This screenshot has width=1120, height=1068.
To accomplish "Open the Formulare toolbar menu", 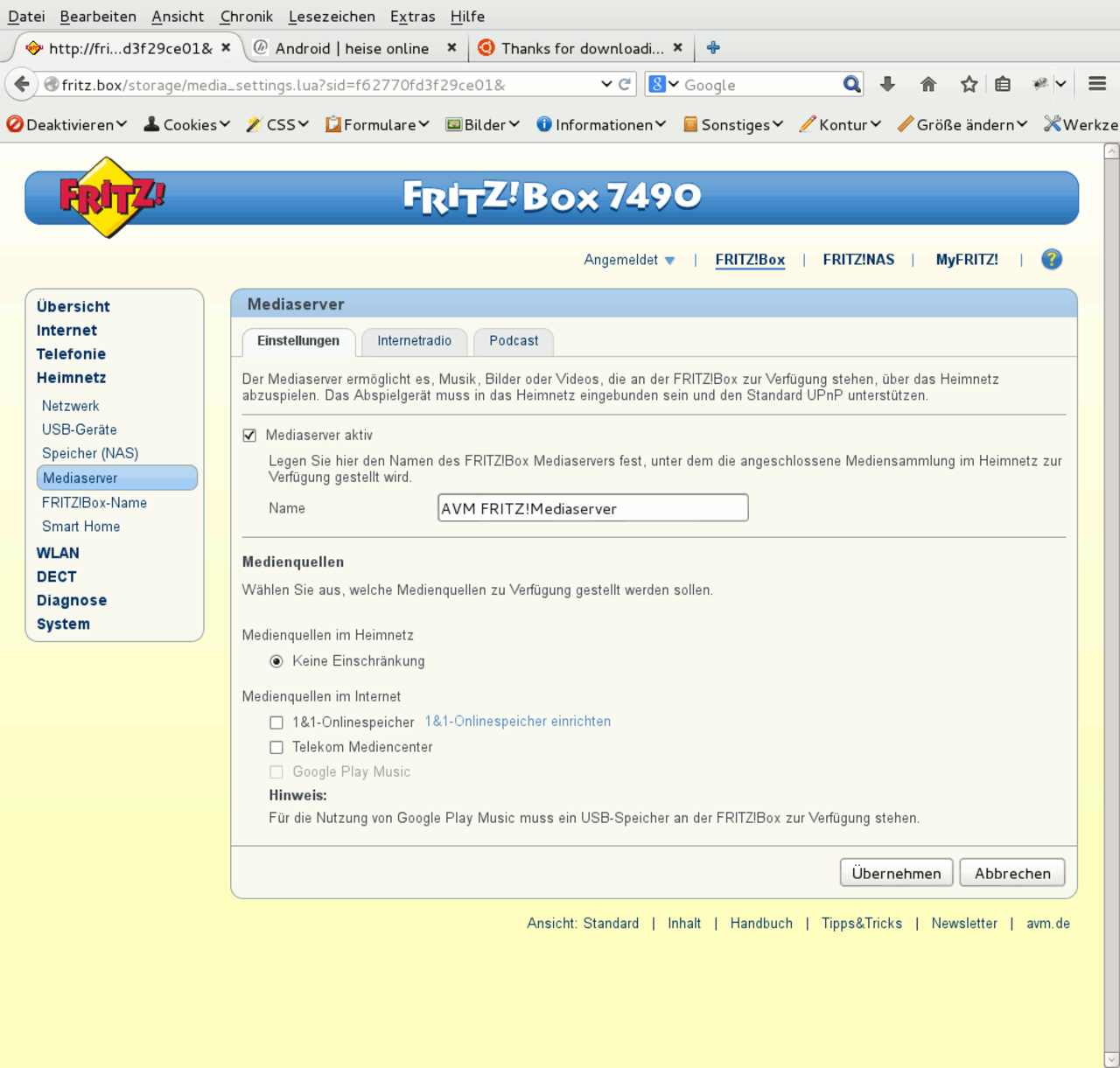I will coord(377,124).
